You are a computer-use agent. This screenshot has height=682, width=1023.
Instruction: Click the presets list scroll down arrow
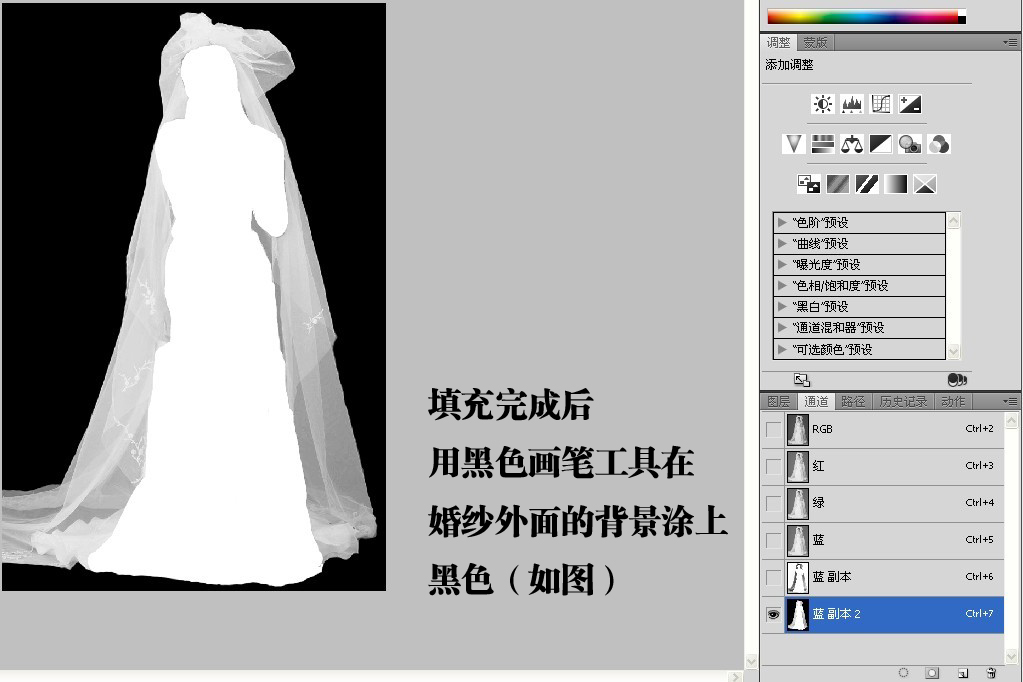953,351
